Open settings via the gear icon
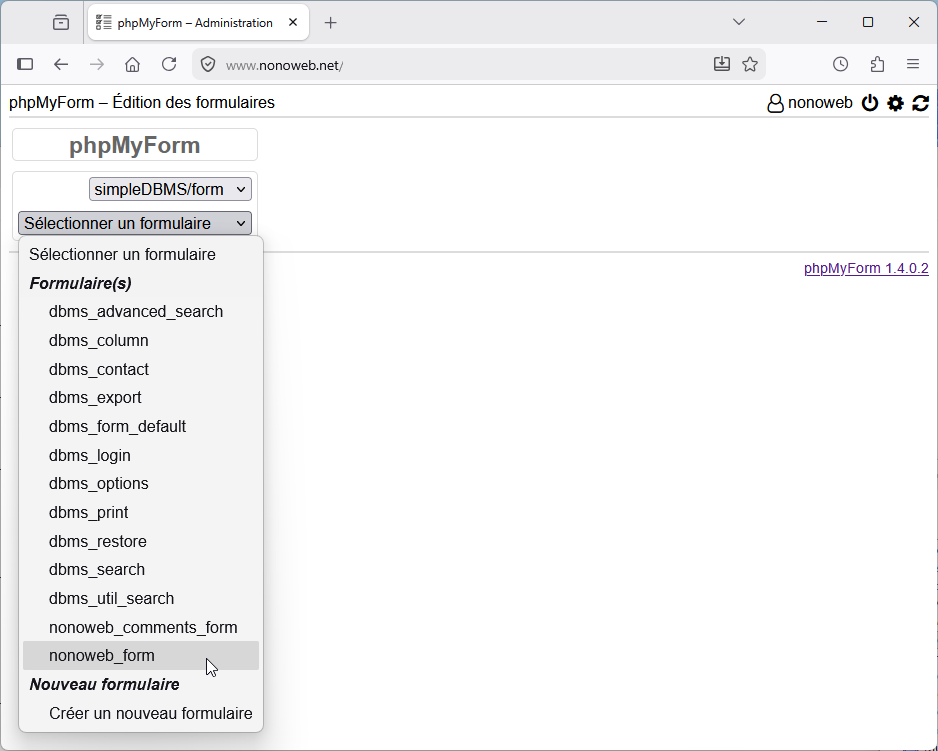 896,103
